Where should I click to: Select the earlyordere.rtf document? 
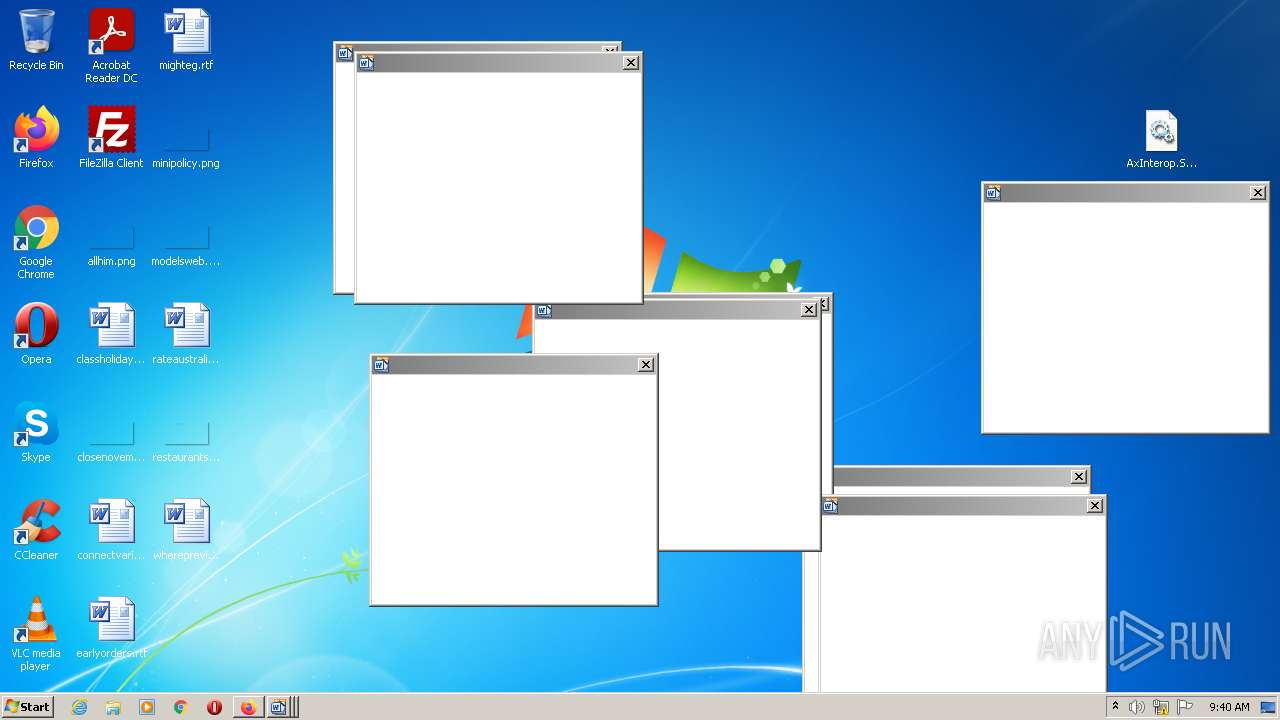click(x=111, y=628)
